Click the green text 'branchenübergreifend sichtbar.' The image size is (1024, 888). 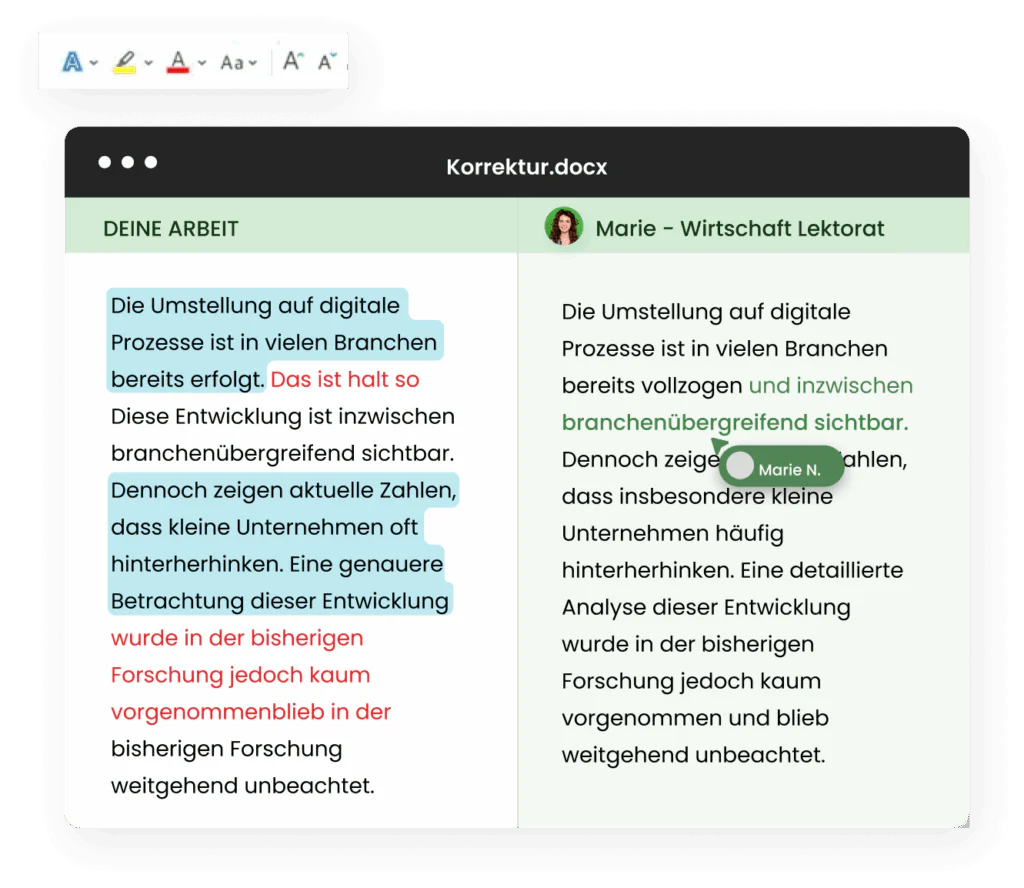pyautogui.click(x=734, y=422)
